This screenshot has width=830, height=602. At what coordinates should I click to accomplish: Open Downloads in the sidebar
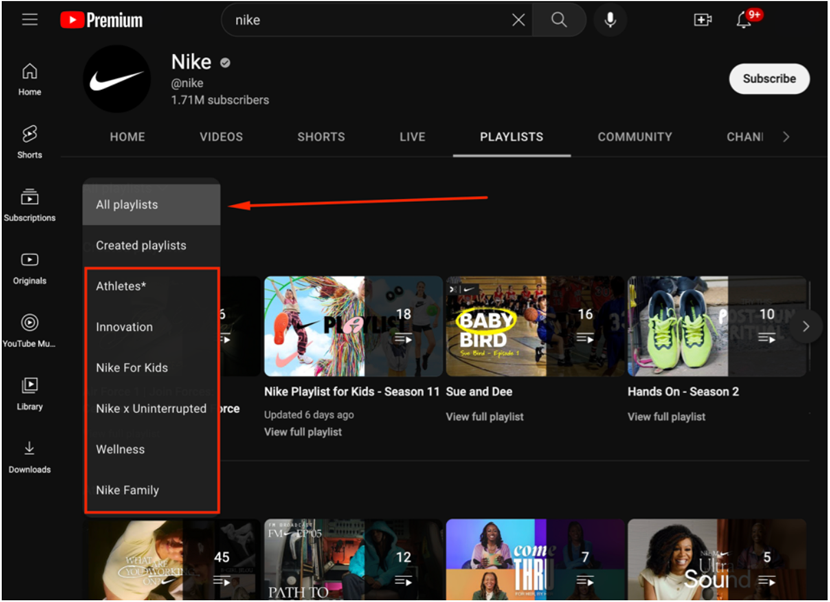pos(30,457)
